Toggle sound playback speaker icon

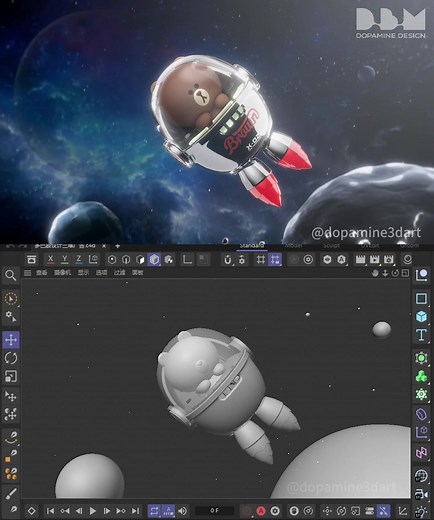click(182, 511)
